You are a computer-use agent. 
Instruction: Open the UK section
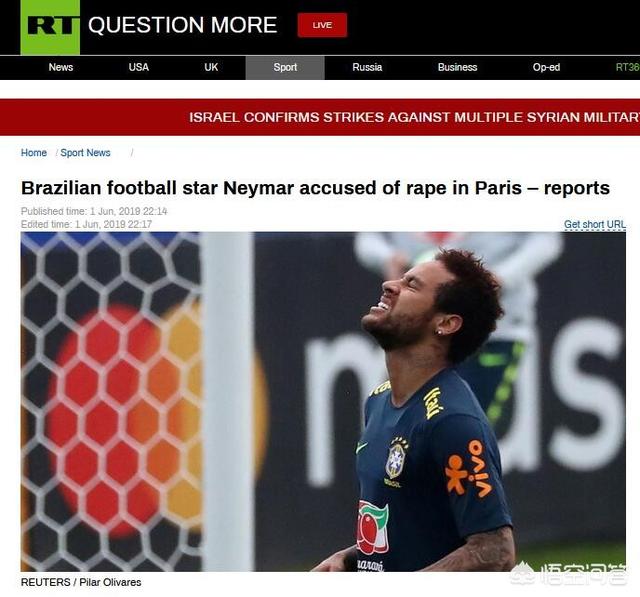211,67
